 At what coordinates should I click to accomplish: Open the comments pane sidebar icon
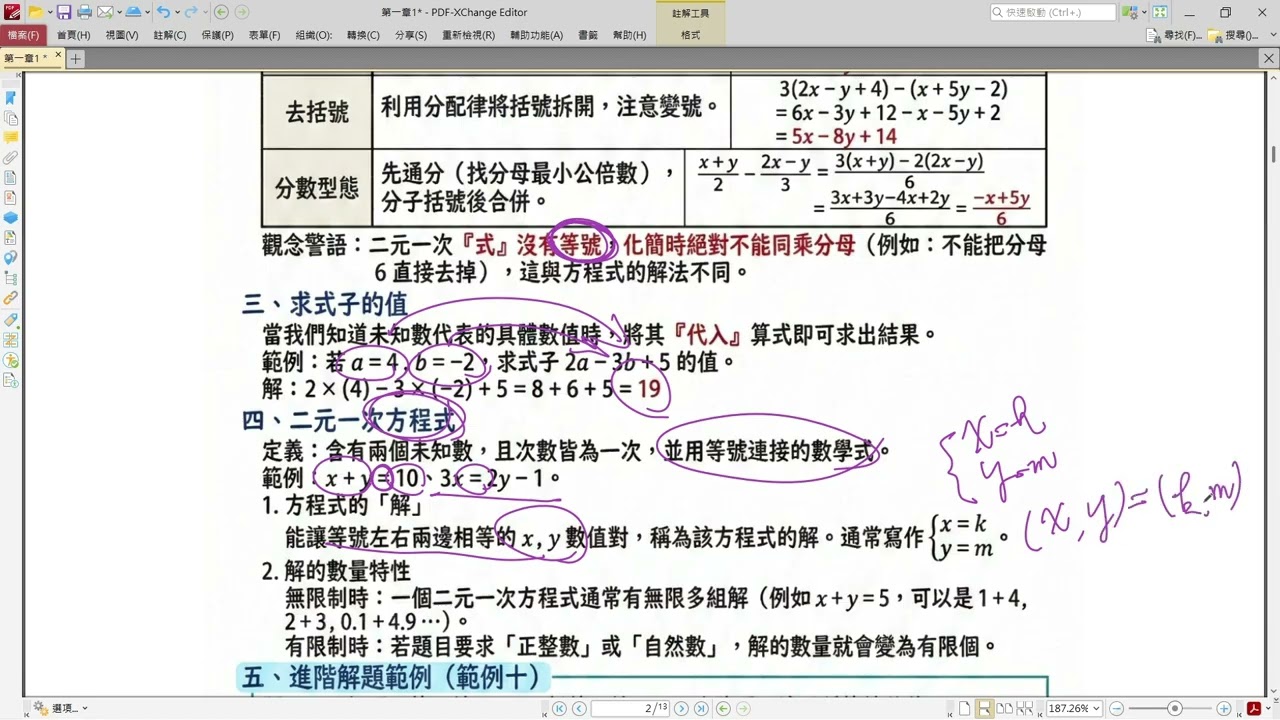[x=11, y=137]
